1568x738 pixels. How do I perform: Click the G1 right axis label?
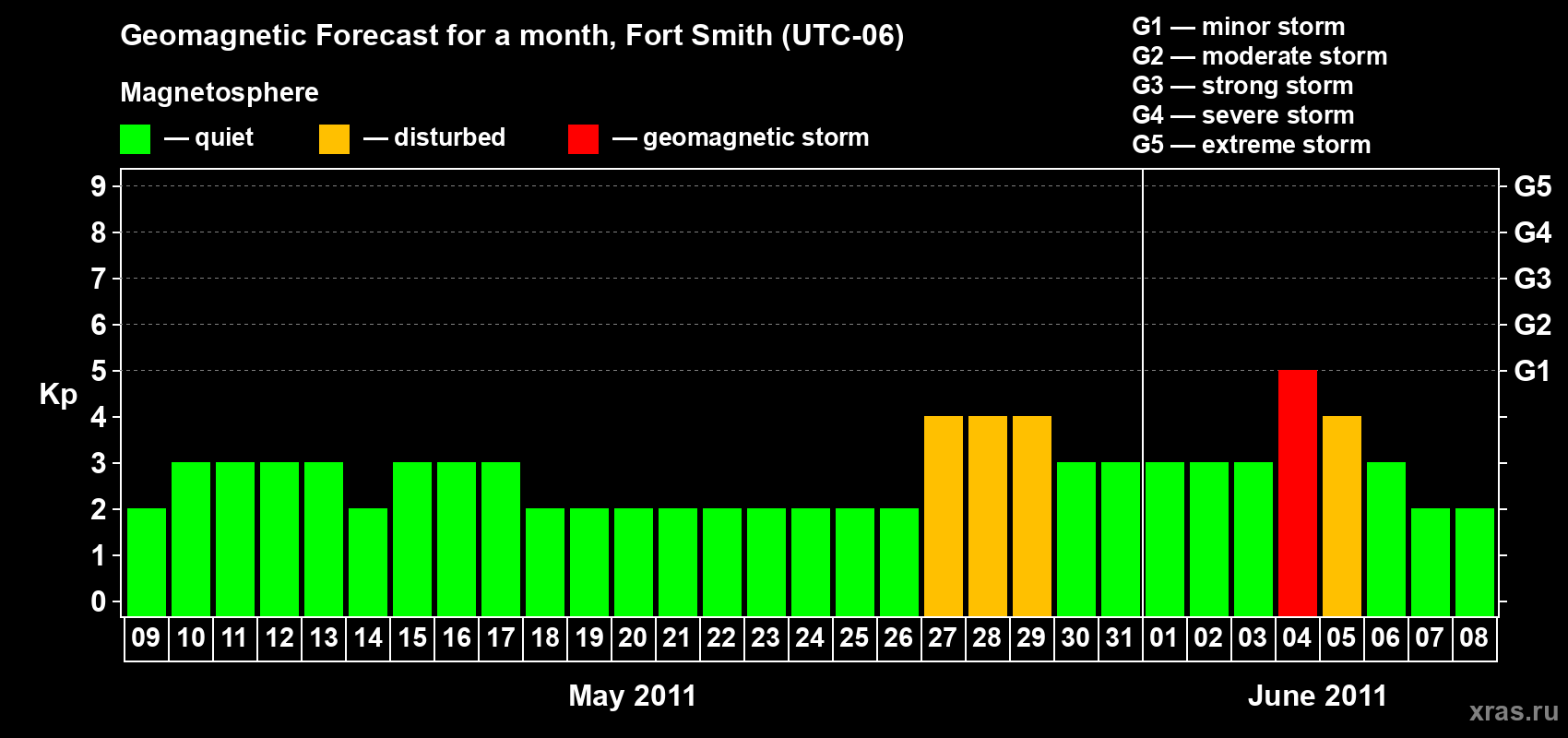[x=1533, y=371]
